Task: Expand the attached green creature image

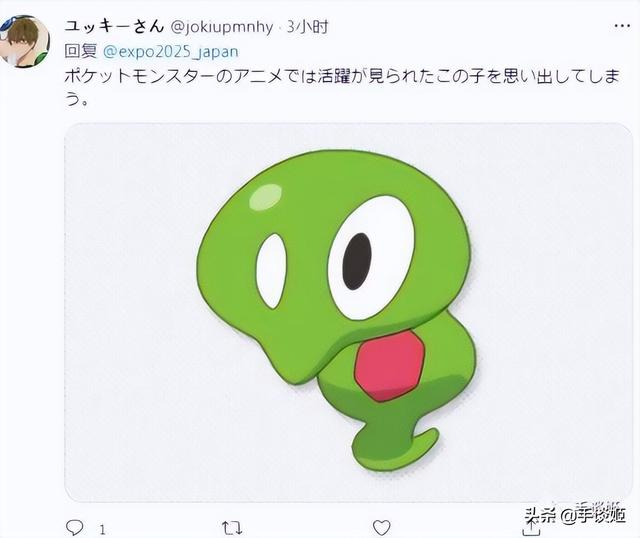Action: [x=348, y=312]
